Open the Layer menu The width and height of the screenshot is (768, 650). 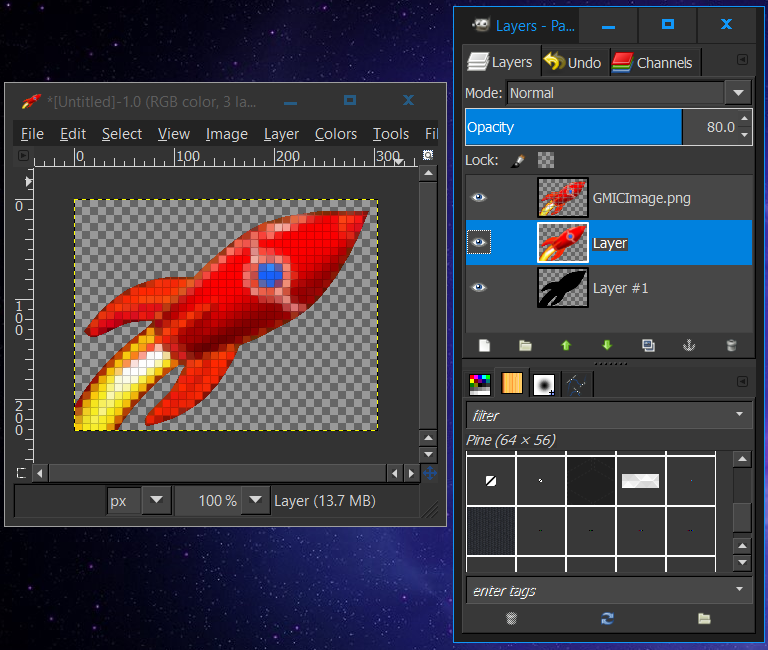[x=281, y=134]
